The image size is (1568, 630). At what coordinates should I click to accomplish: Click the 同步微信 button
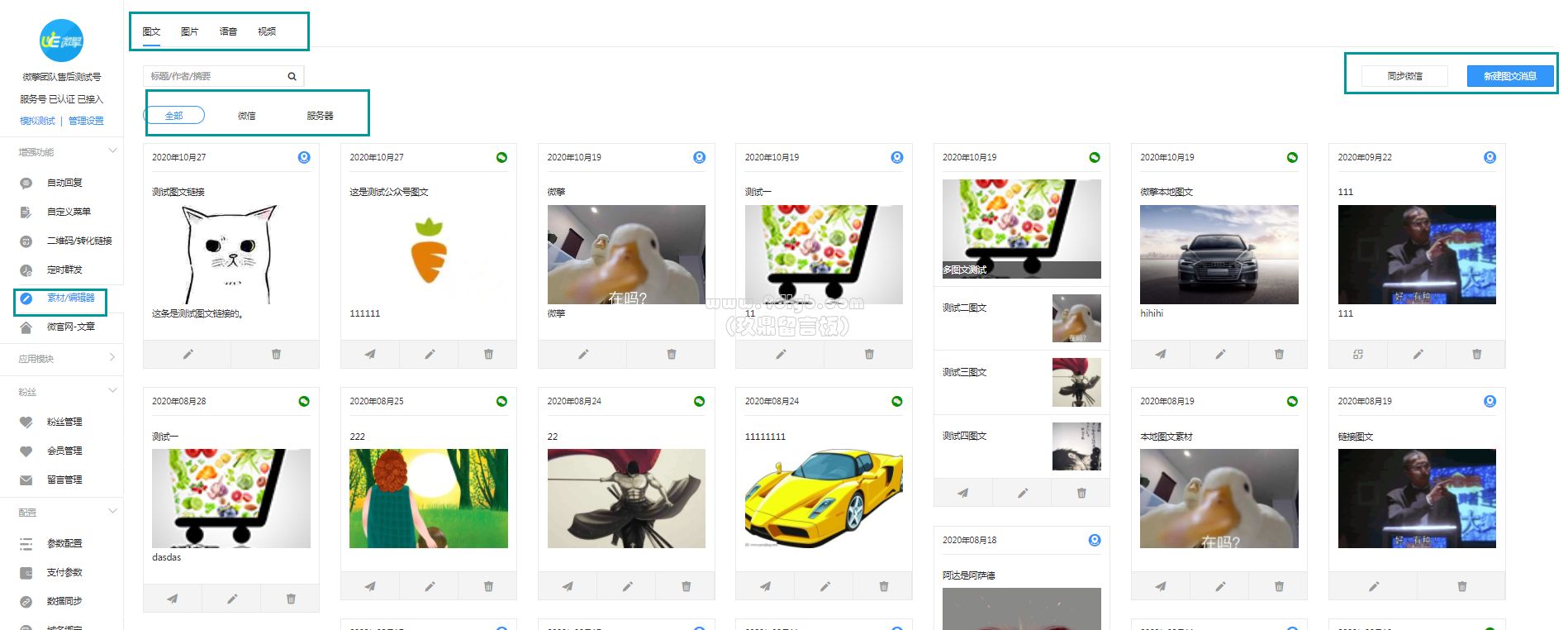pos(1404,76)
